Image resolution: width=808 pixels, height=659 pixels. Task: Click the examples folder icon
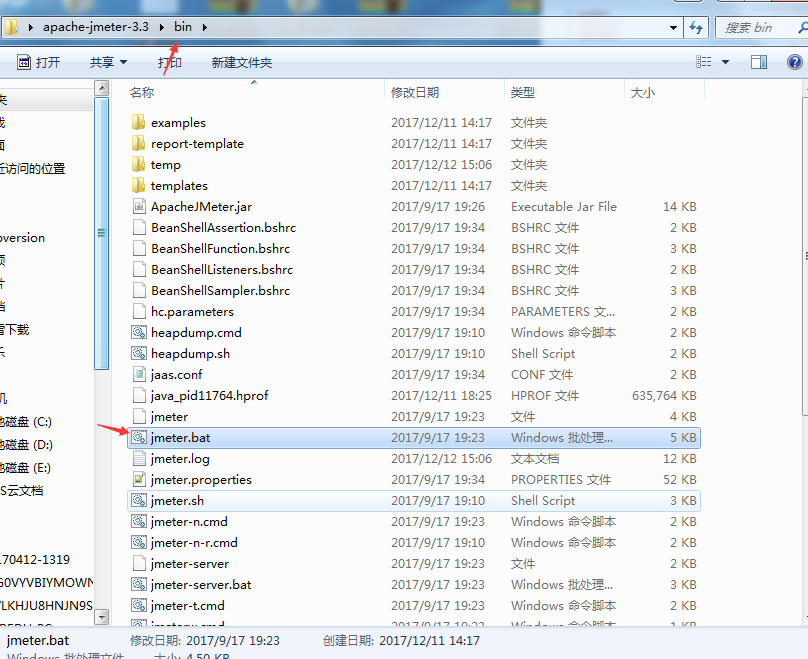(x=138, y=123)
